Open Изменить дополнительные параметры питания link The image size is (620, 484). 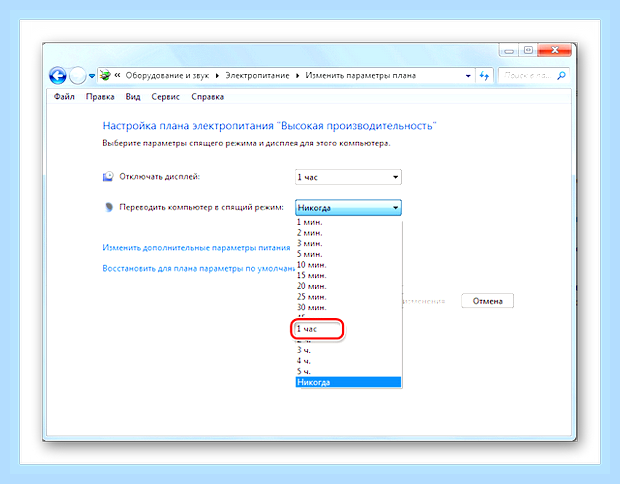[x=196, y=248]
